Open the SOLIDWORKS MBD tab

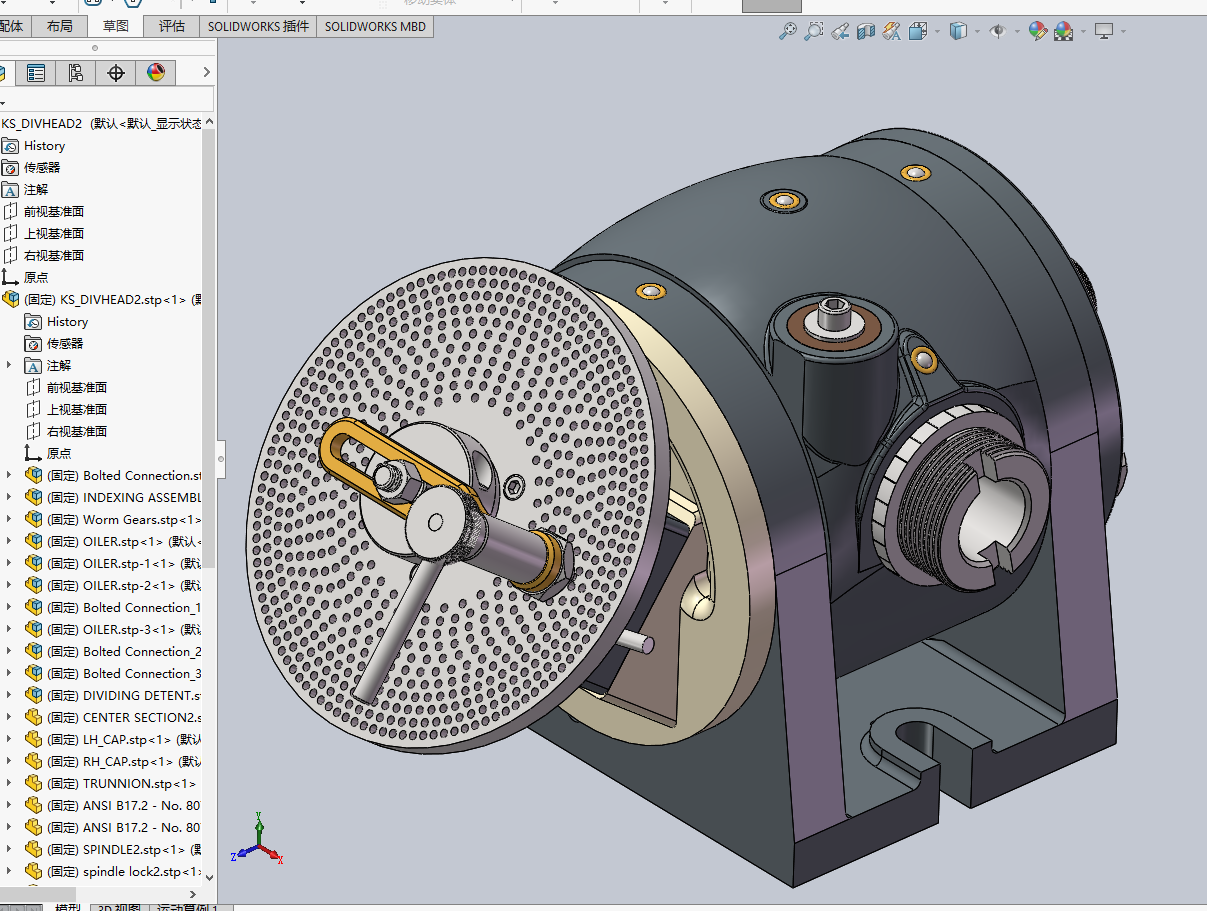[x=375, y=27]
